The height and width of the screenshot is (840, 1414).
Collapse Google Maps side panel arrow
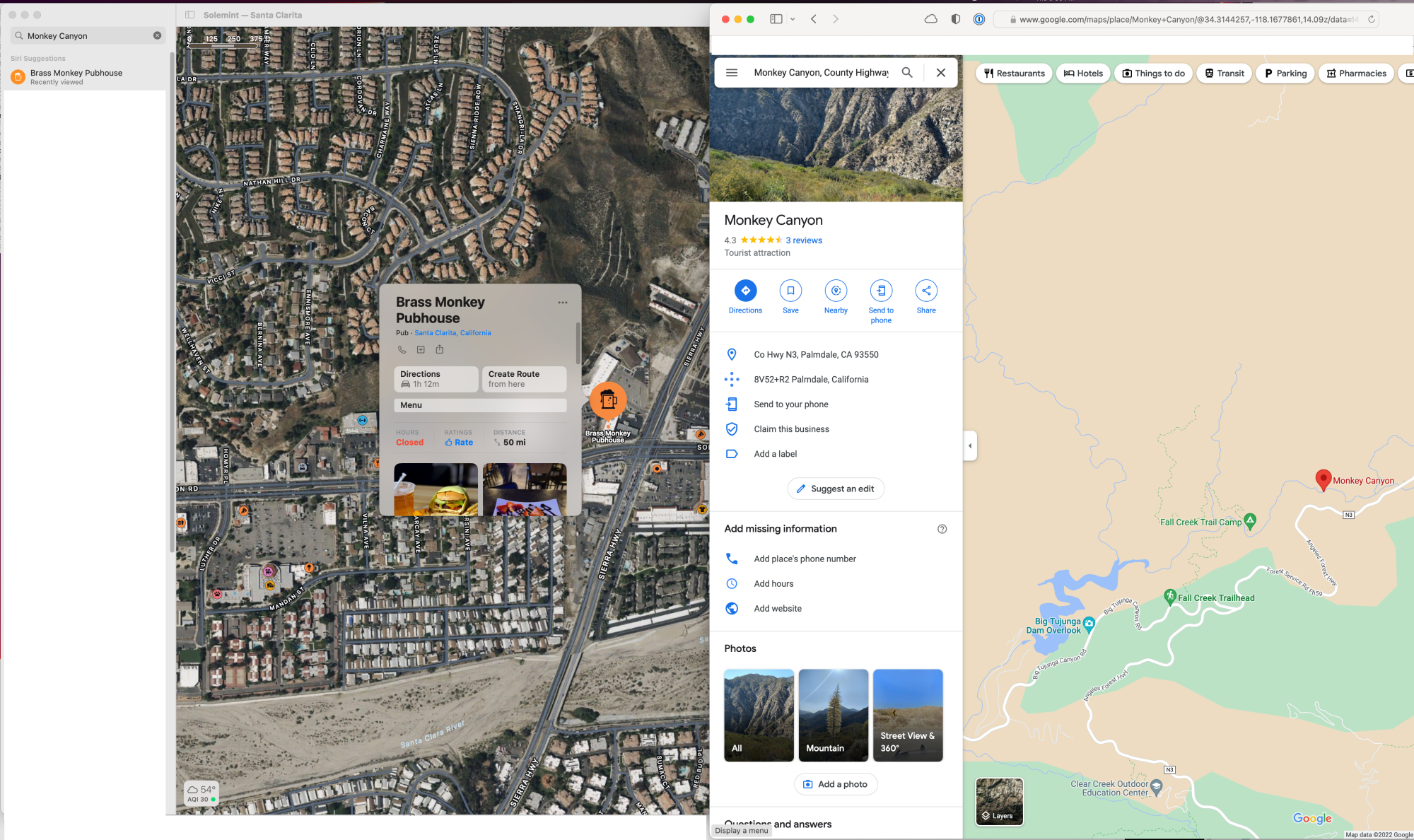pyautogui.click(x=970, y=445)
